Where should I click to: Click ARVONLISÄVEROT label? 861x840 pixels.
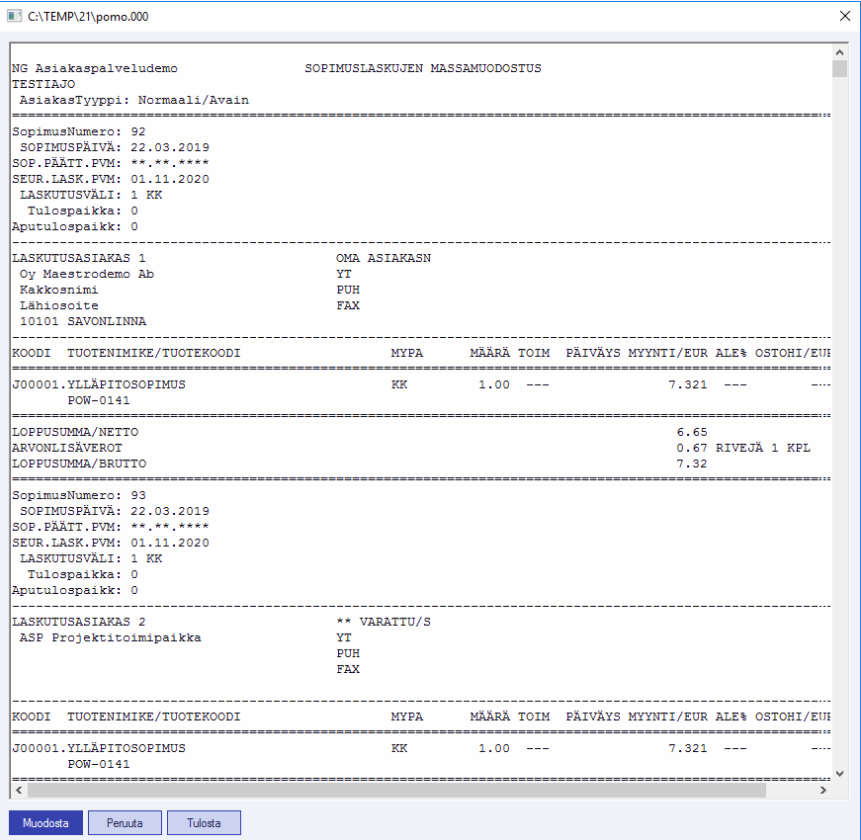click(x=67, y=448)
